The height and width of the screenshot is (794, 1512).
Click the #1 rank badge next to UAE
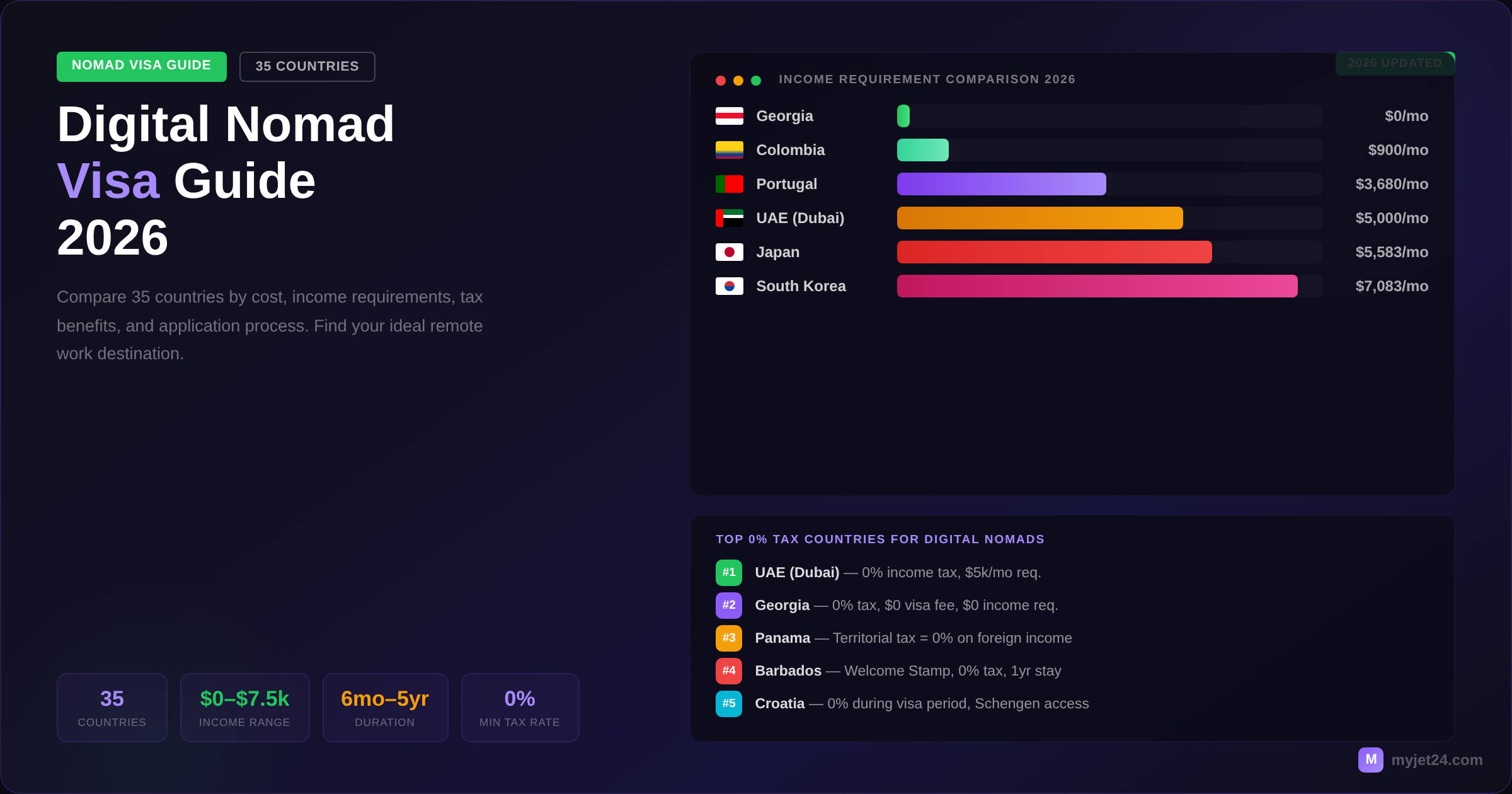[728, 573]
